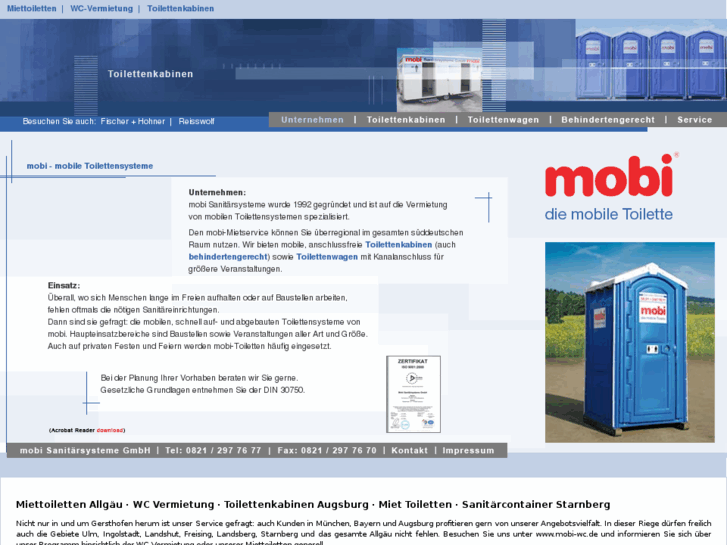Click the 'Einsatz:' section heading
Image resolution: width=727 pixels, height=545 pixels.
coord(64,285)
